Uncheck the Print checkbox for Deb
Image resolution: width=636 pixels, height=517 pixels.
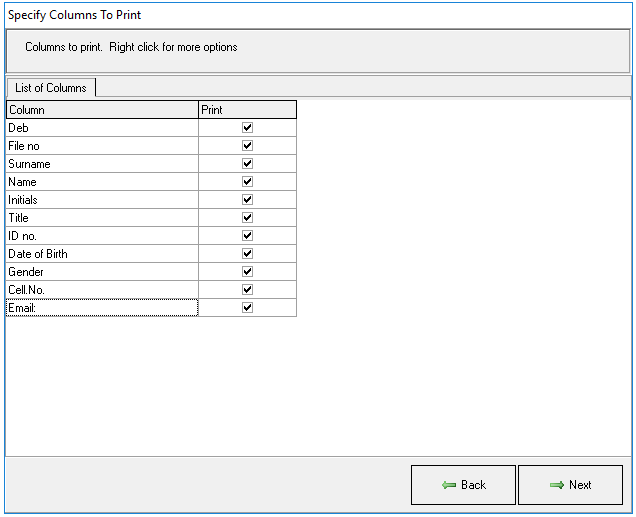247,128
